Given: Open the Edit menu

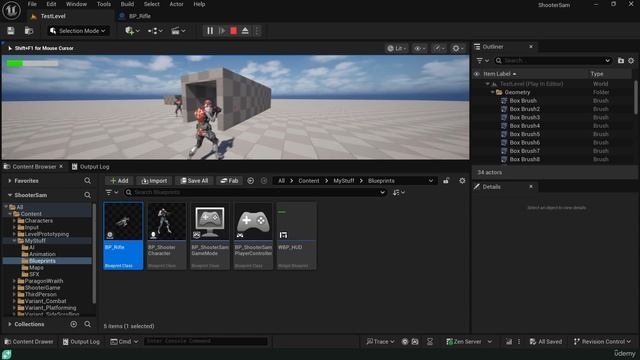Looking at the screenshot, I should (x=51, y=4).
